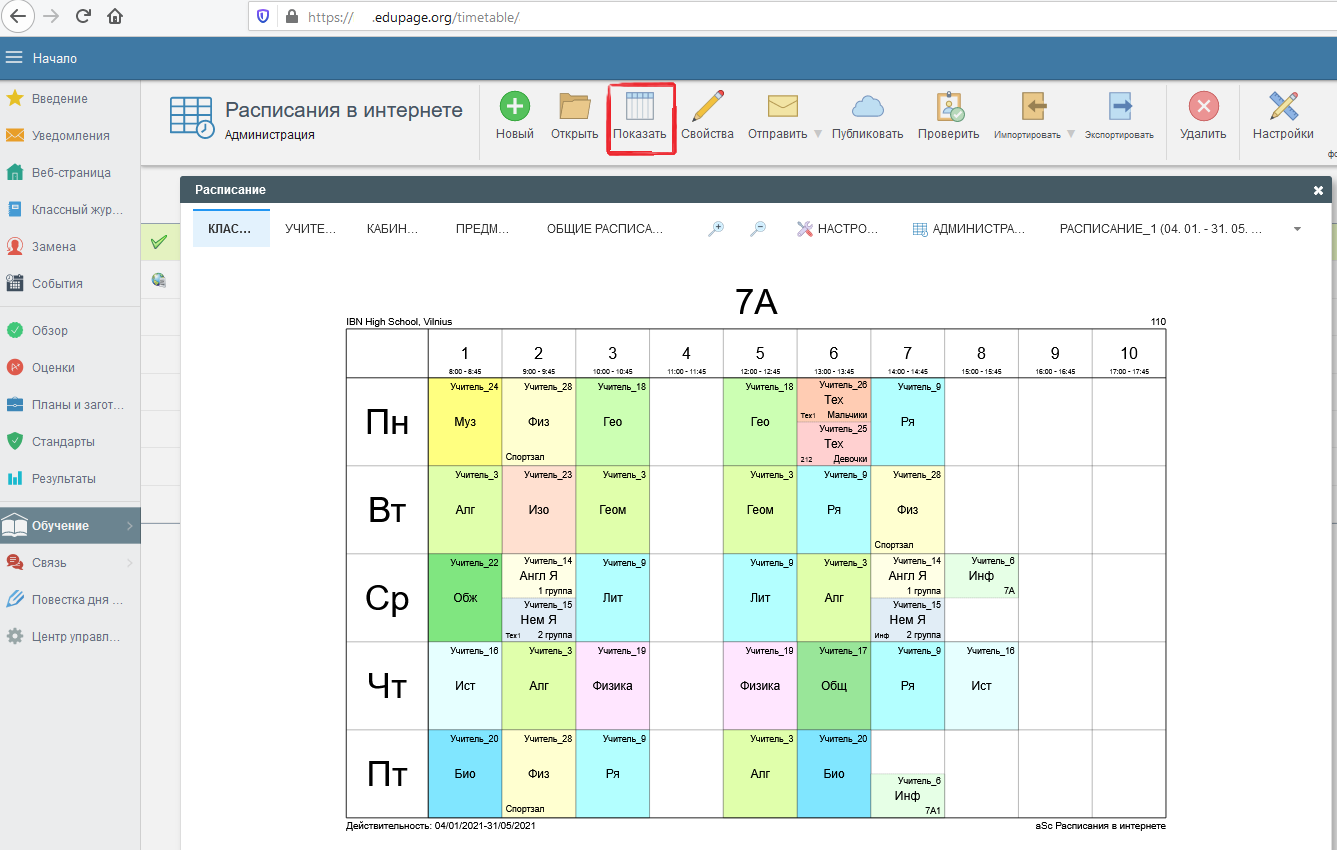
Task: Open the РАСПИСАНИЕ_1 timetable dropdown
Action: tap(1180, 229)
